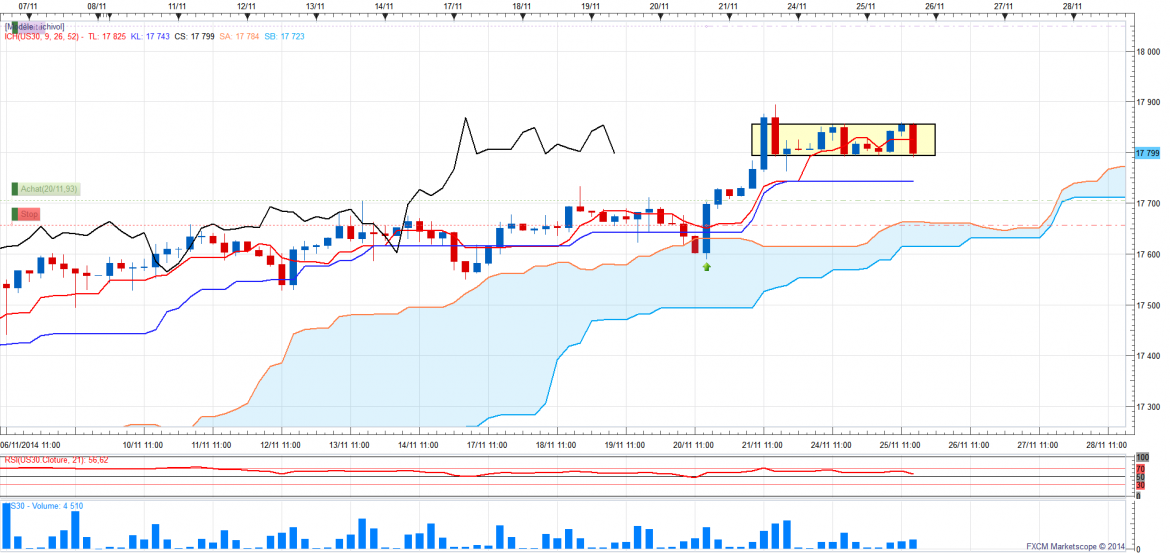Click the 17/11 date on the top axis
Viewport: 1170px width, 553px height.
pyautogui.click(x=453, y=5)
